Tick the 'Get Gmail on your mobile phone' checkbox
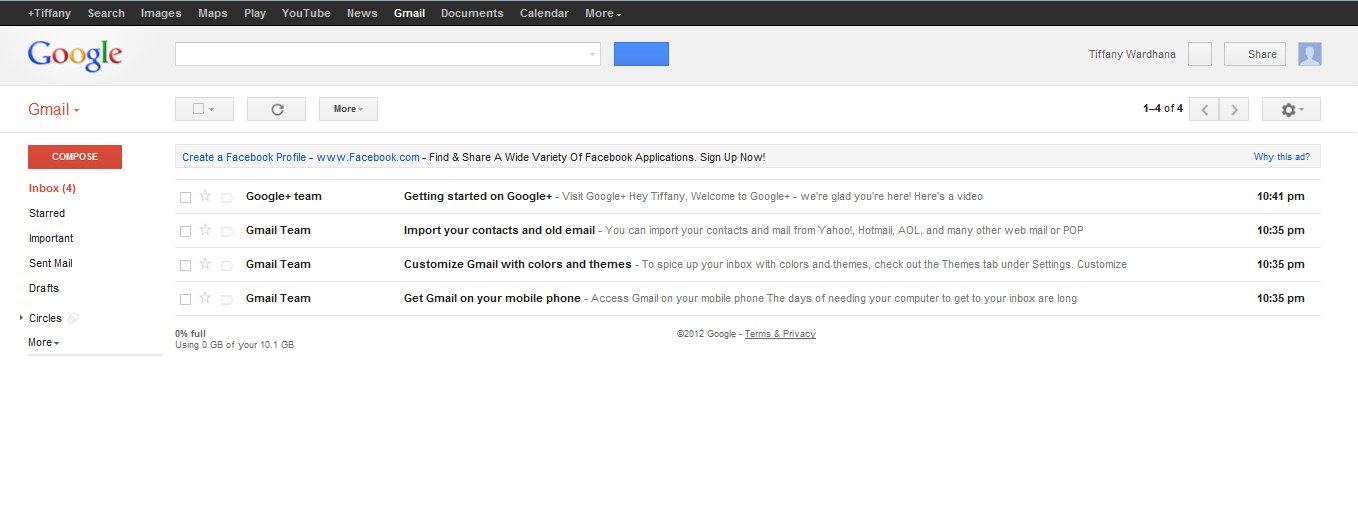 click(185, 299)
